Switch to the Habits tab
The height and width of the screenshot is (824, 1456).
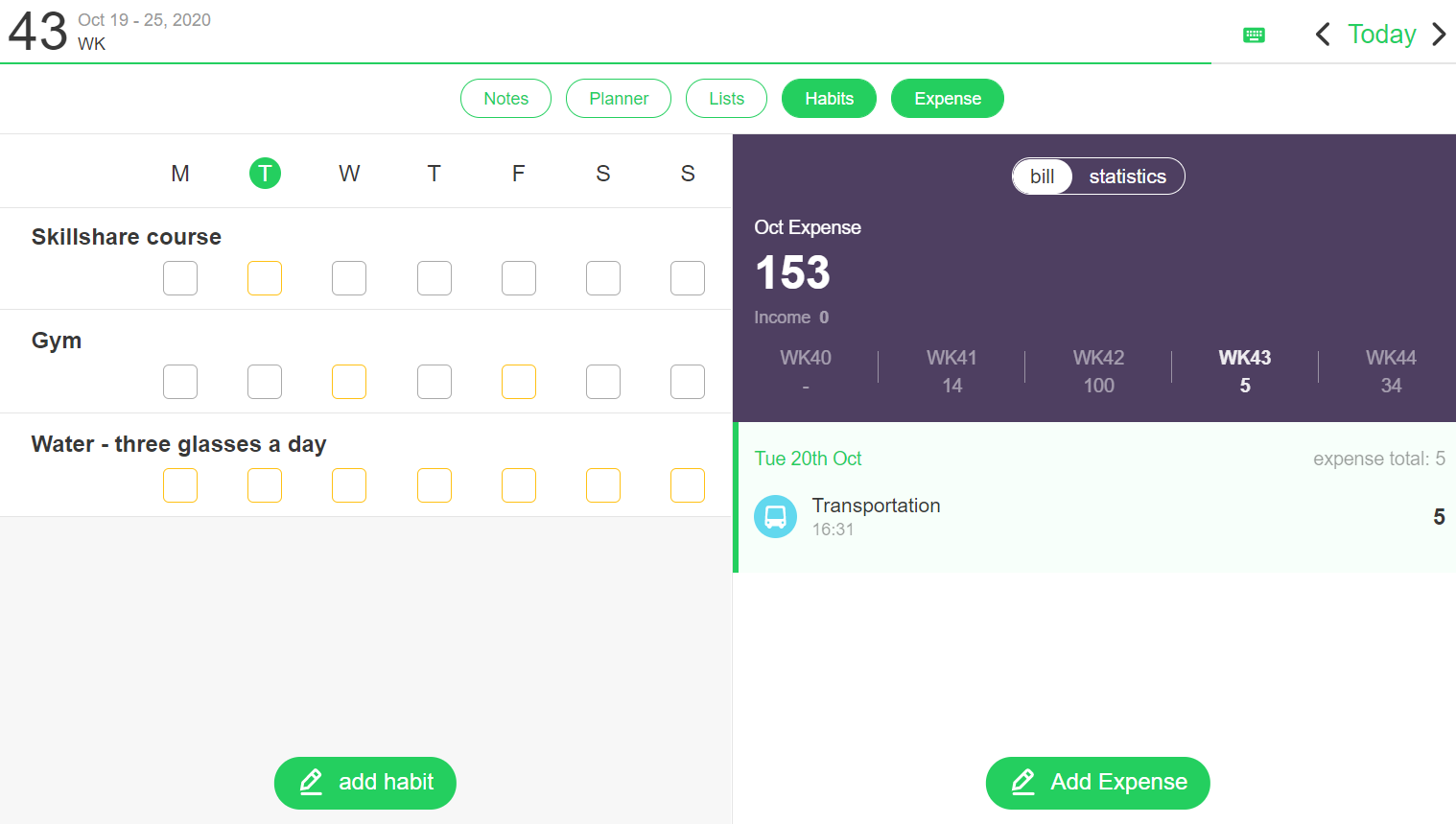pyautogui.click(x=829, y=98)
